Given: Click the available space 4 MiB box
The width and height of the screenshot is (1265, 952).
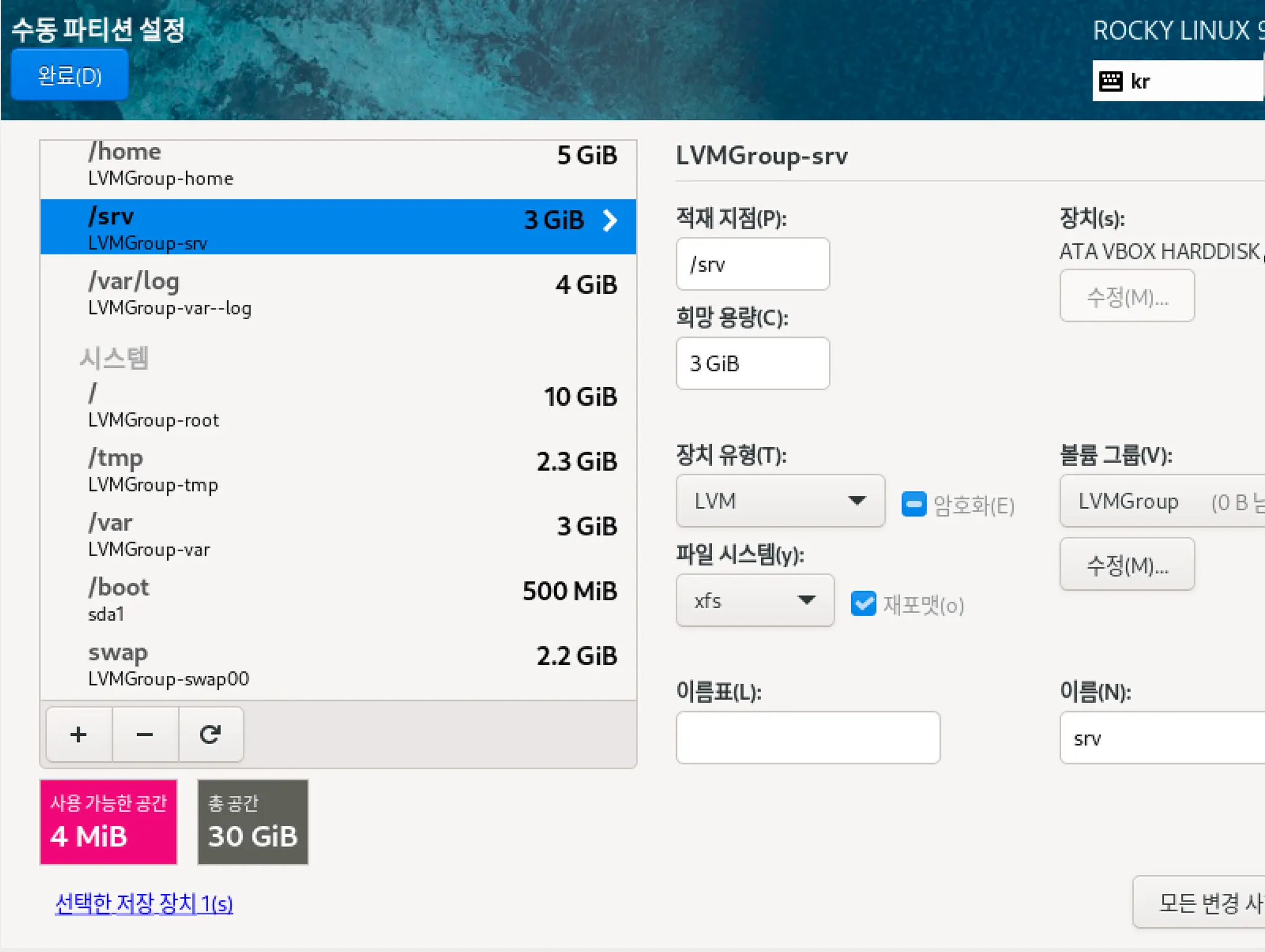Looking at the screenshot, I should (108, 822).
